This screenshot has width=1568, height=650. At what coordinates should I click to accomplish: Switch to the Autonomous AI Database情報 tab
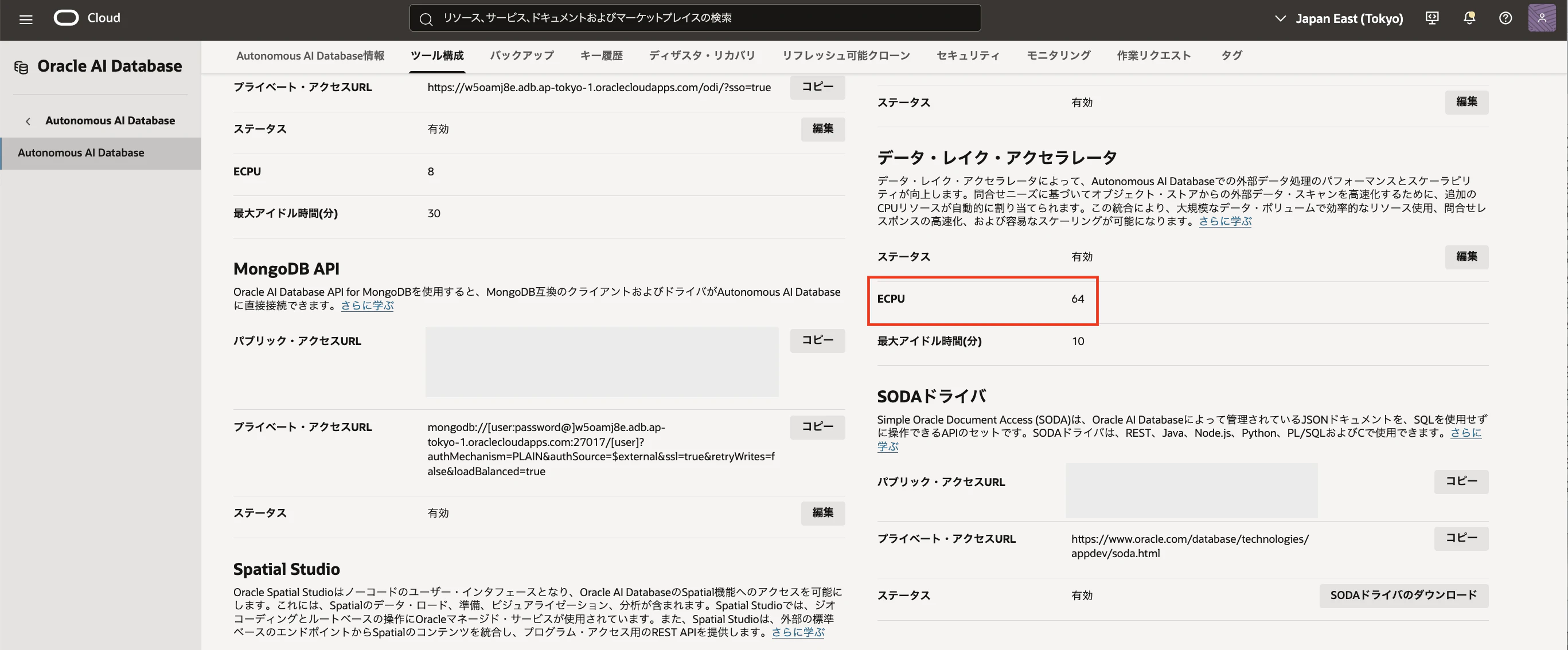[310, 56]
